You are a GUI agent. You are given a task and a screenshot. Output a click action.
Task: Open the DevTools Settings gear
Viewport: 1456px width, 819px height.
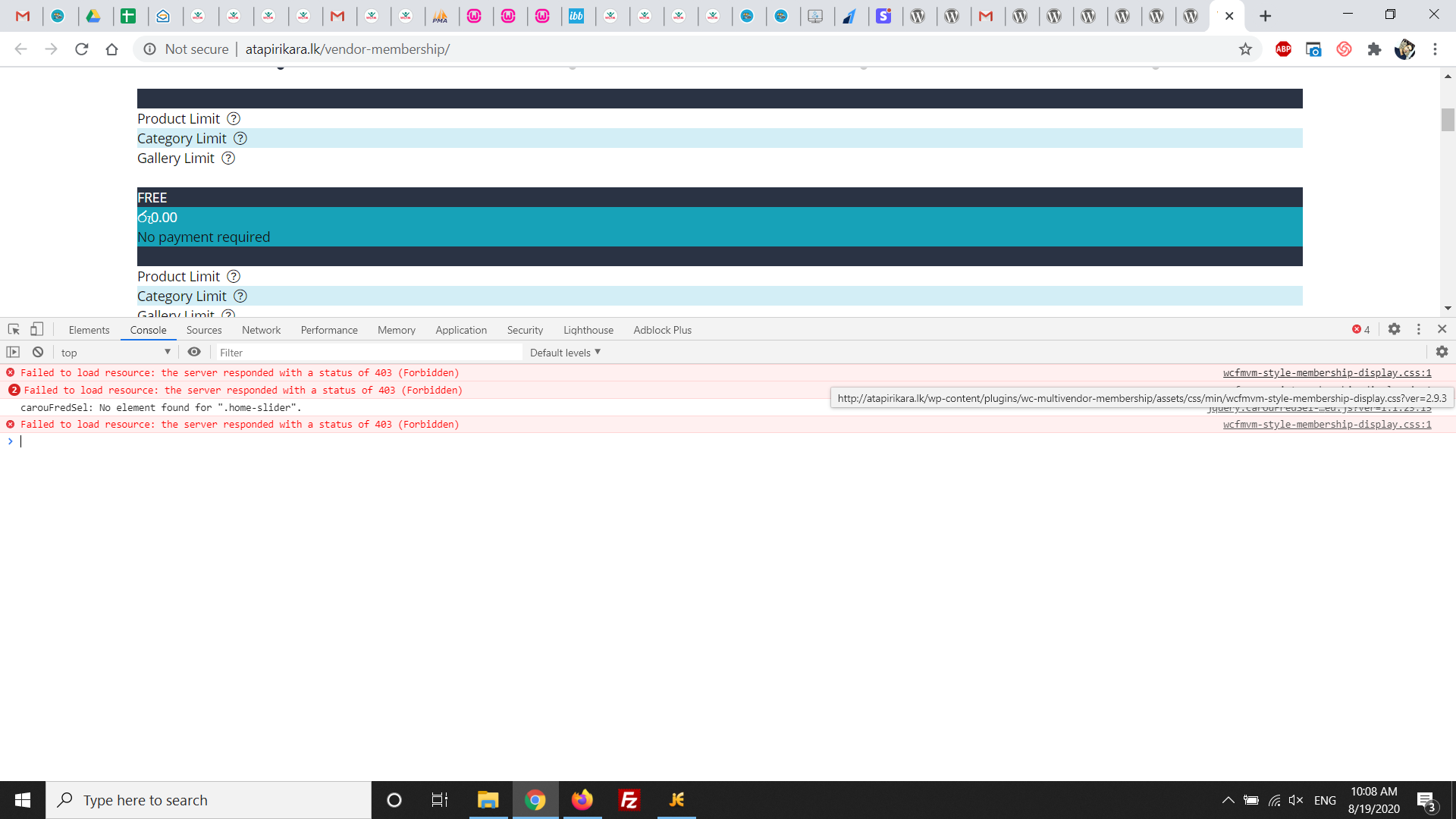(x=1394, y=329)
